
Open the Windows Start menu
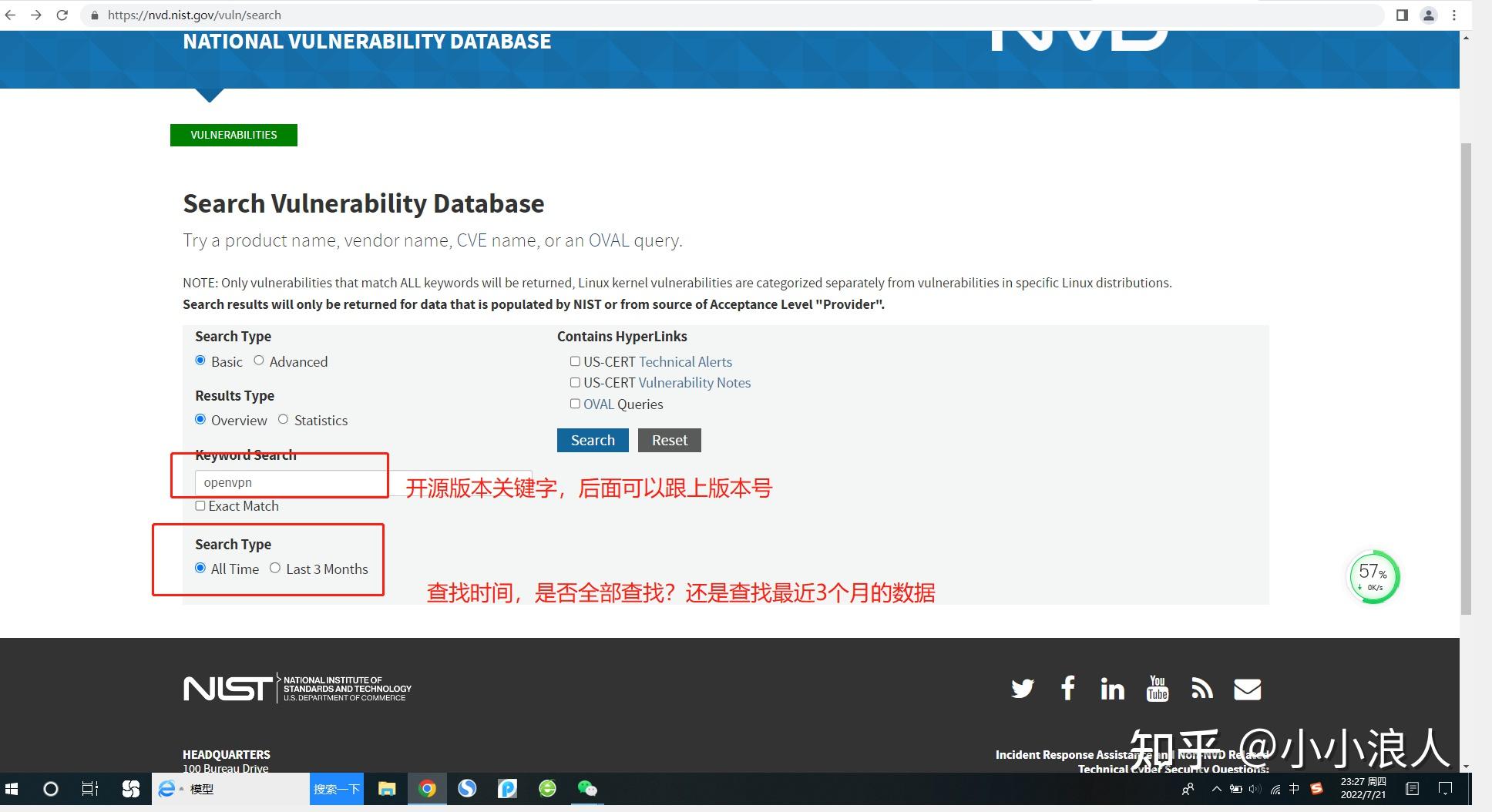coord(11,789)
